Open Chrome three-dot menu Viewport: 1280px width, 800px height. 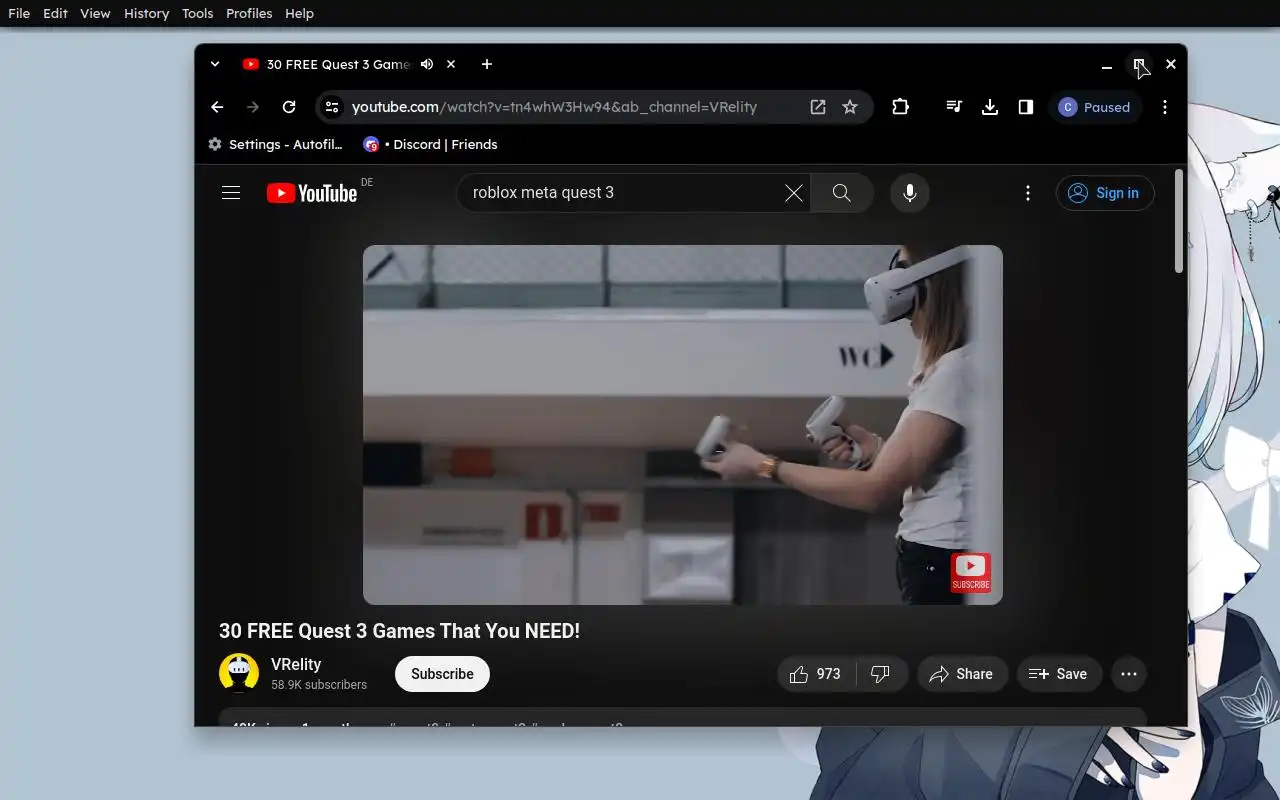click(x=1165, y=107)
